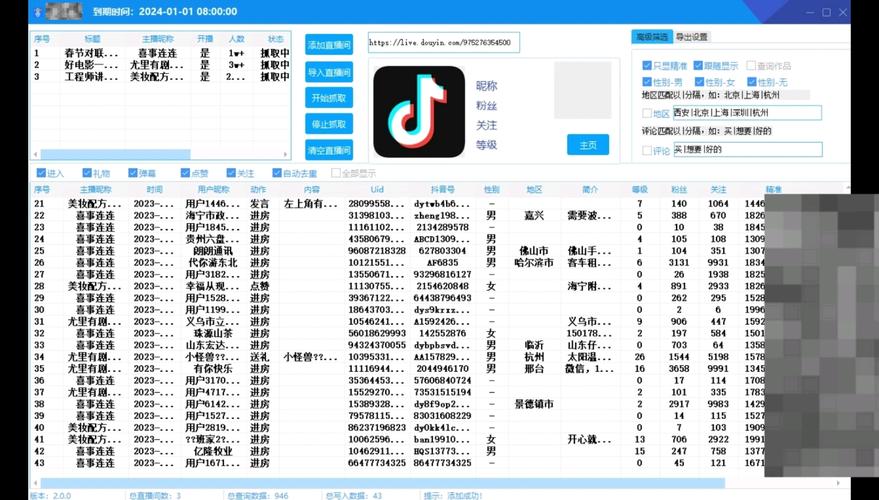Click the 状态 column header in room list
This screenshot has width=879, height=500.
click(275, 39)
